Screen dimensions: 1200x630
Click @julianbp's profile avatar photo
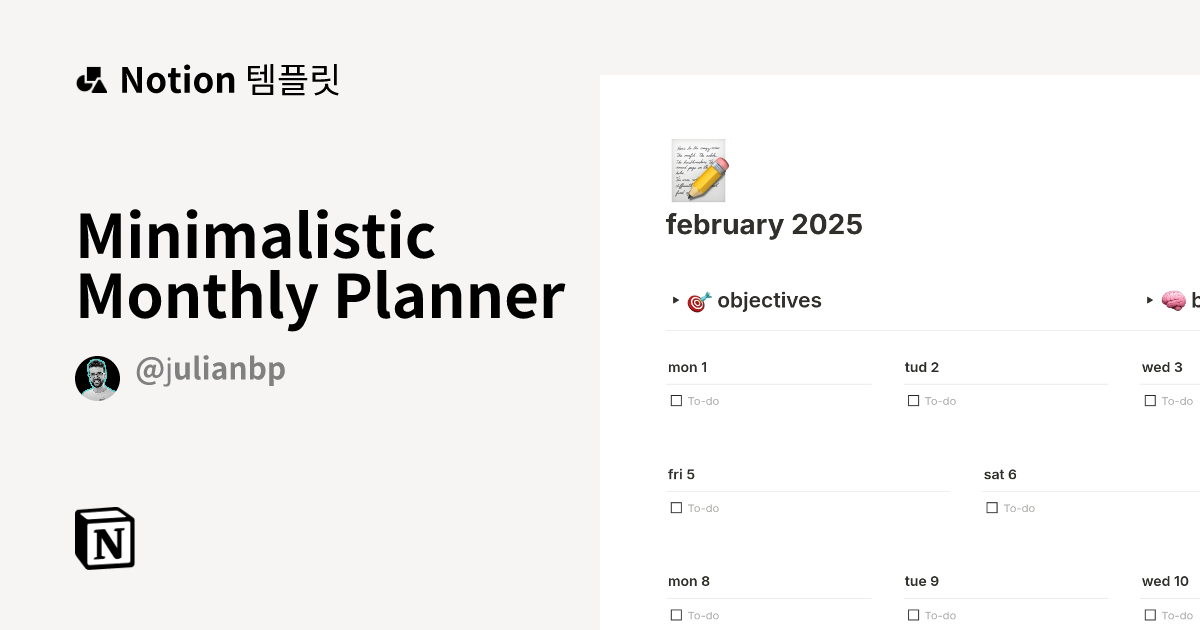click(x=97, y=378)
